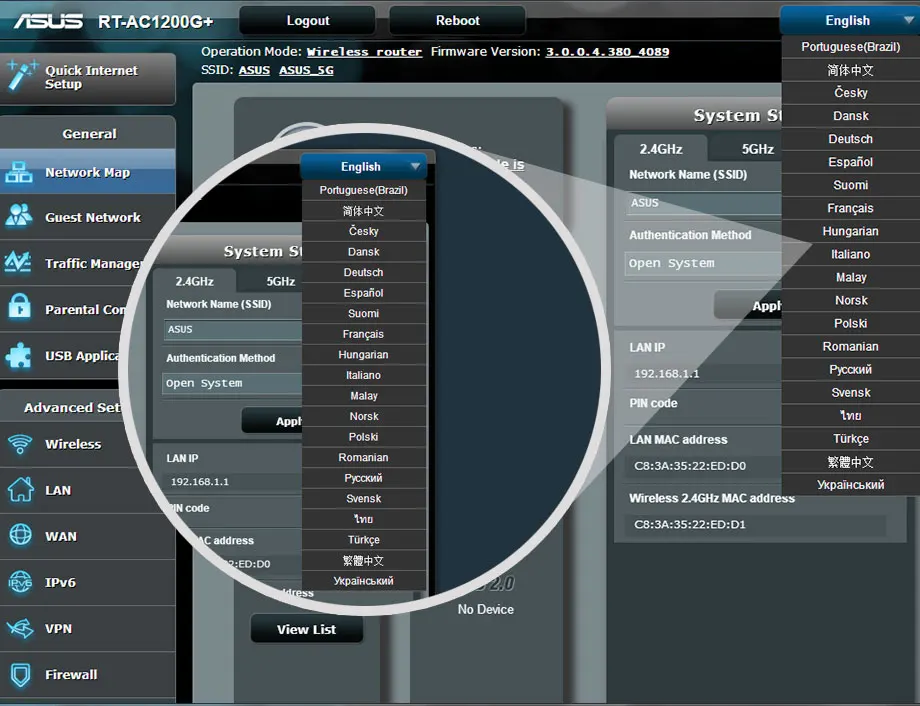Click the Wireless wifi-signal icon

point(20,444)
